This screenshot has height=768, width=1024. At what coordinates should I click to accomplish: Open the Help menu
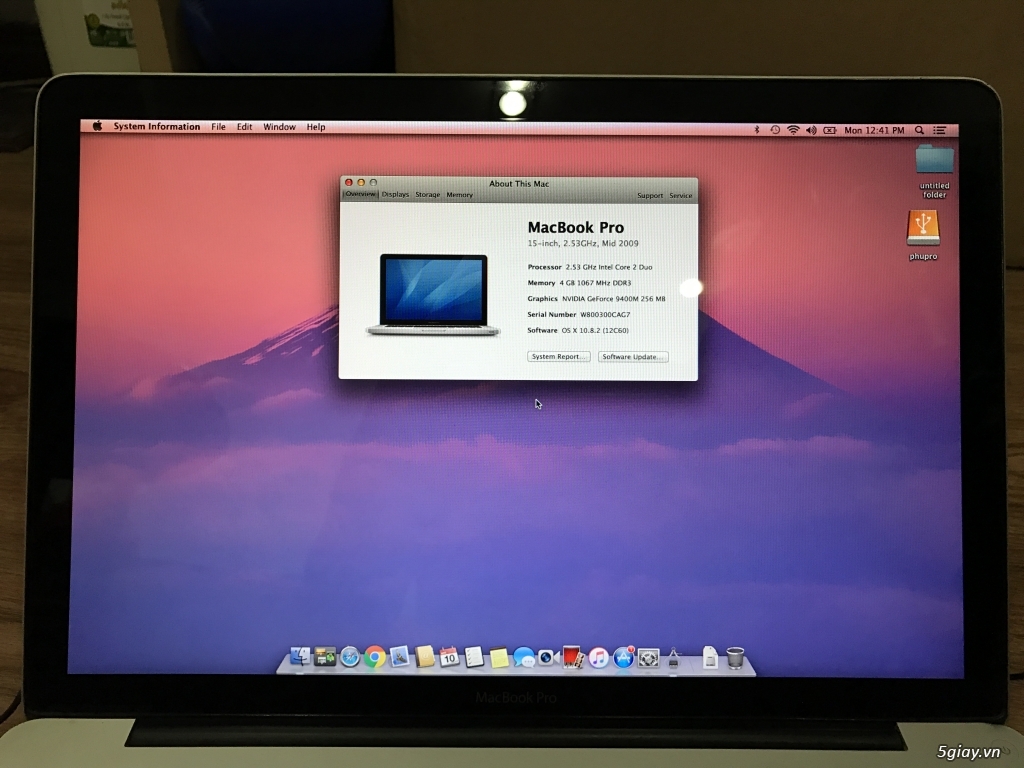coord(316,127)
